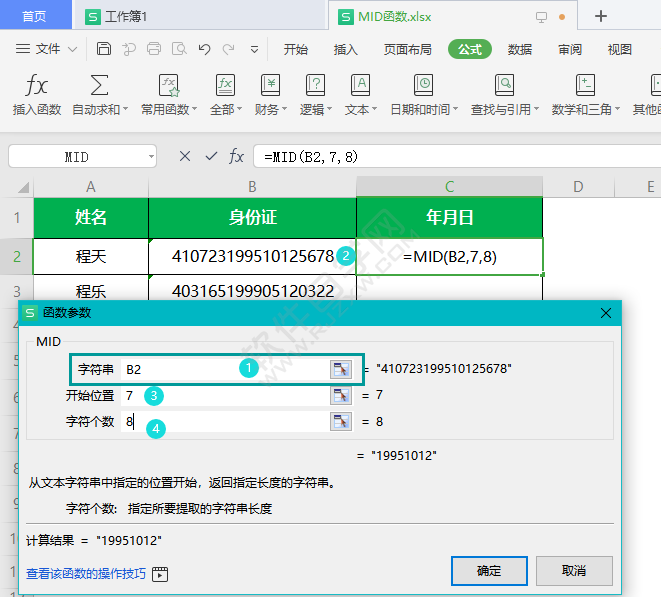The image size is (661, 597).
Task: Expand the 逻辑 dropdown arrow
Action: point(329,109)
